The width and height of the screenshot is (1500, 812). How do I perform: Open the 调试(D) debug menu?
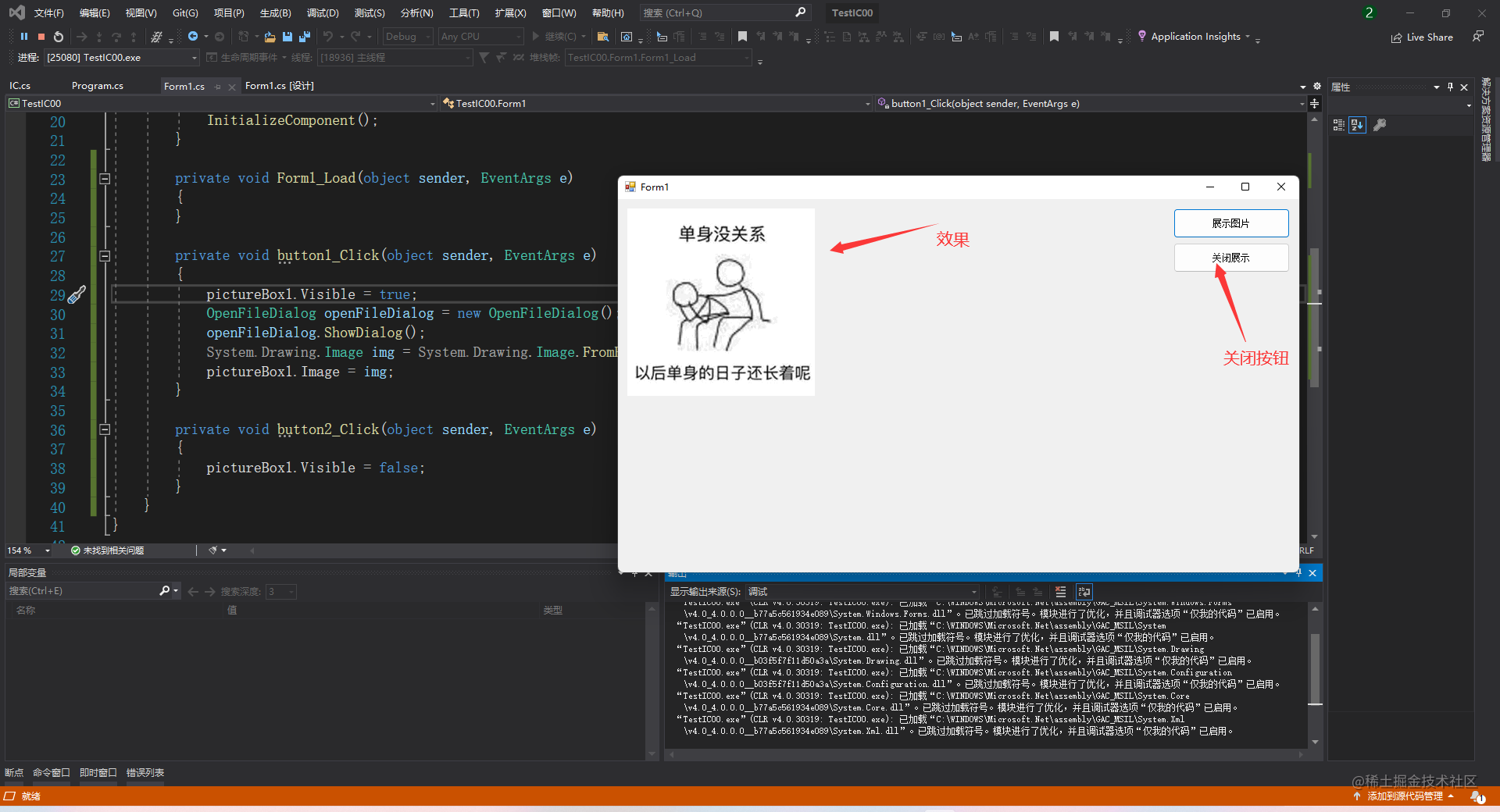point(323,13)
